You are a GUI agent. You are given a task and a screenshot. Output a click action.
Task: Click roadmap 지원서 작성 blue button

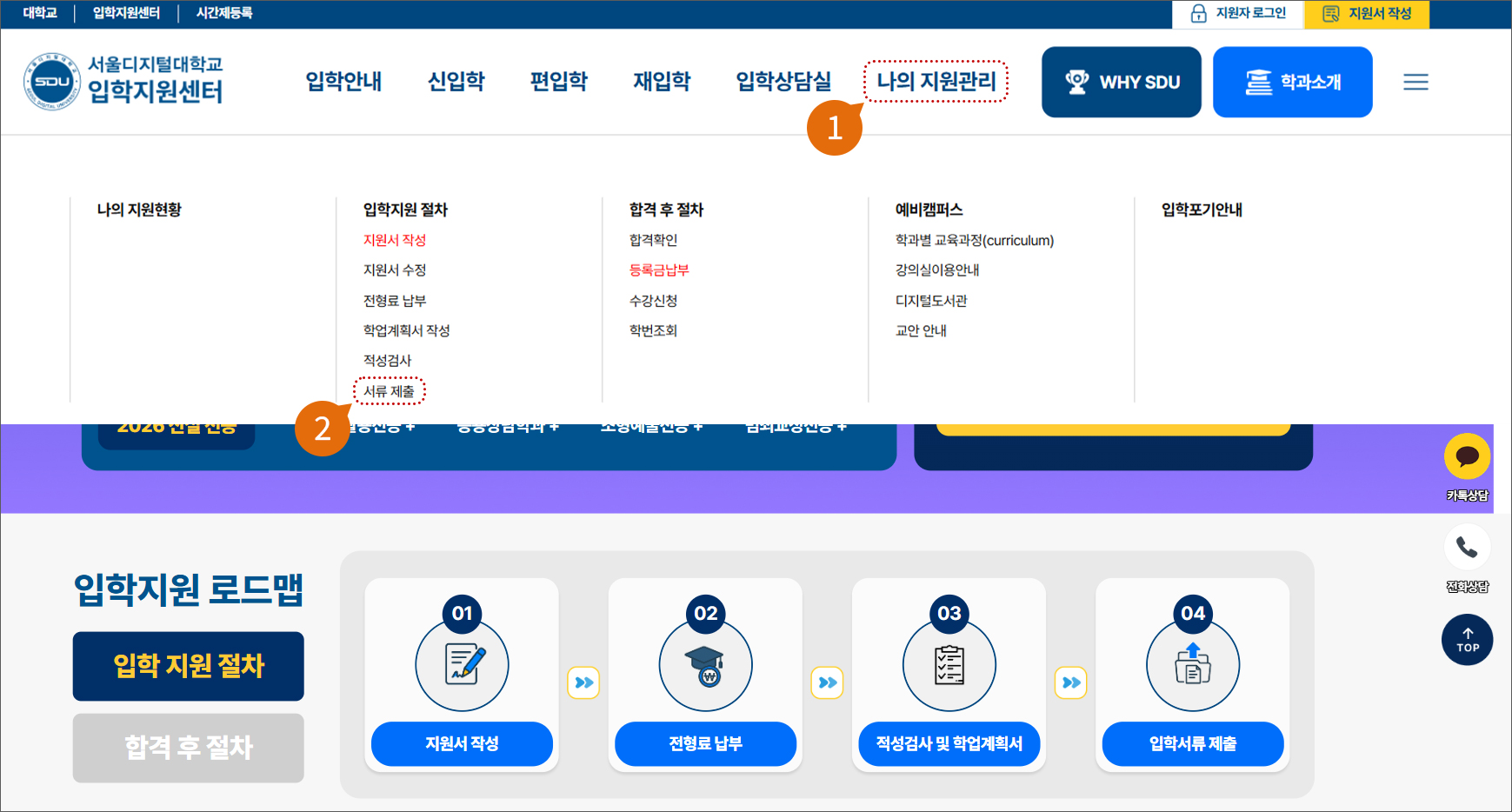coord(462,743)
